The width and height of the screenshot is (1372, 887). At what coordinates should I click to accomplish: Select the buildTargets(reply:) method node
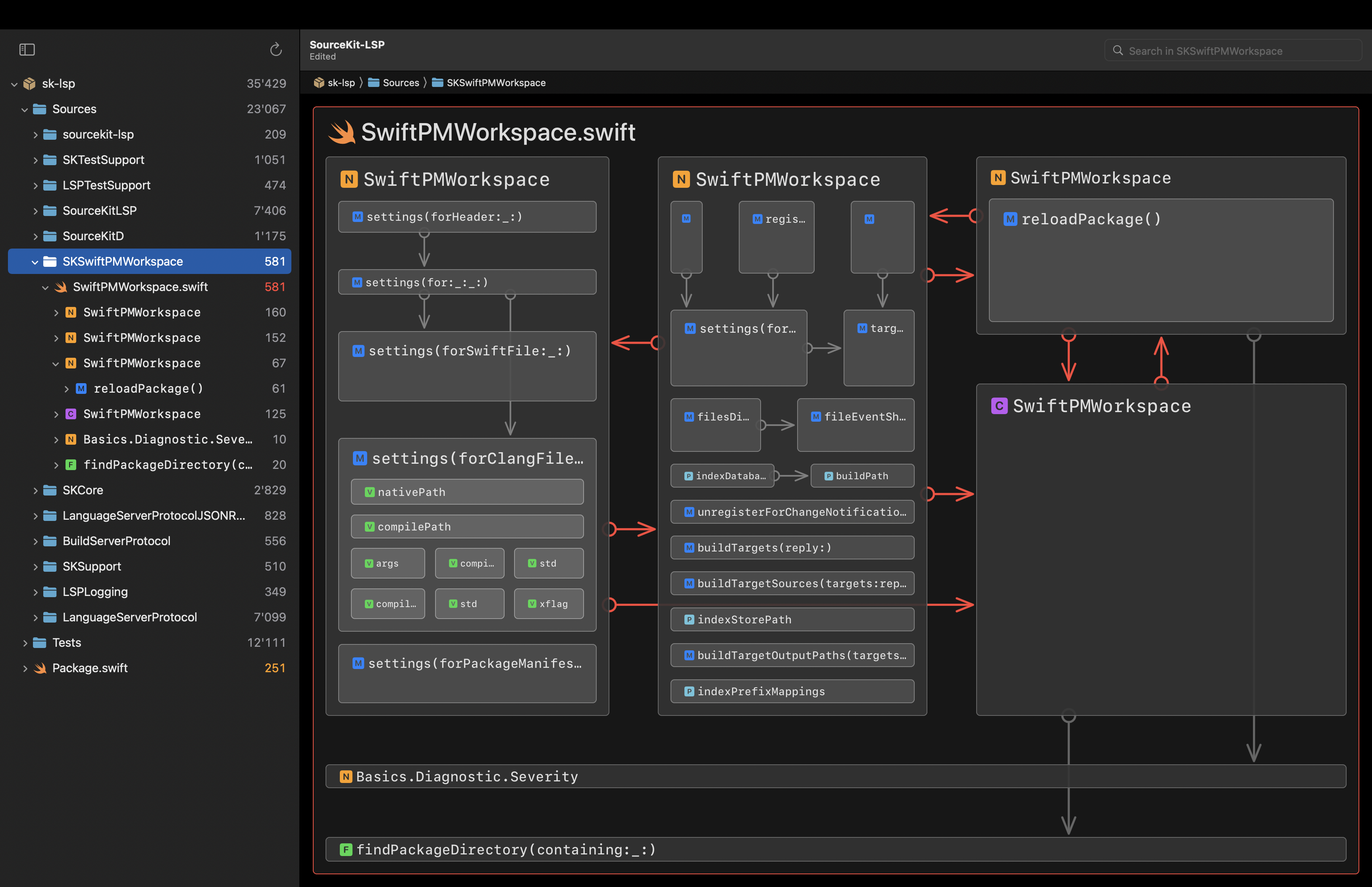pos(792,548)
